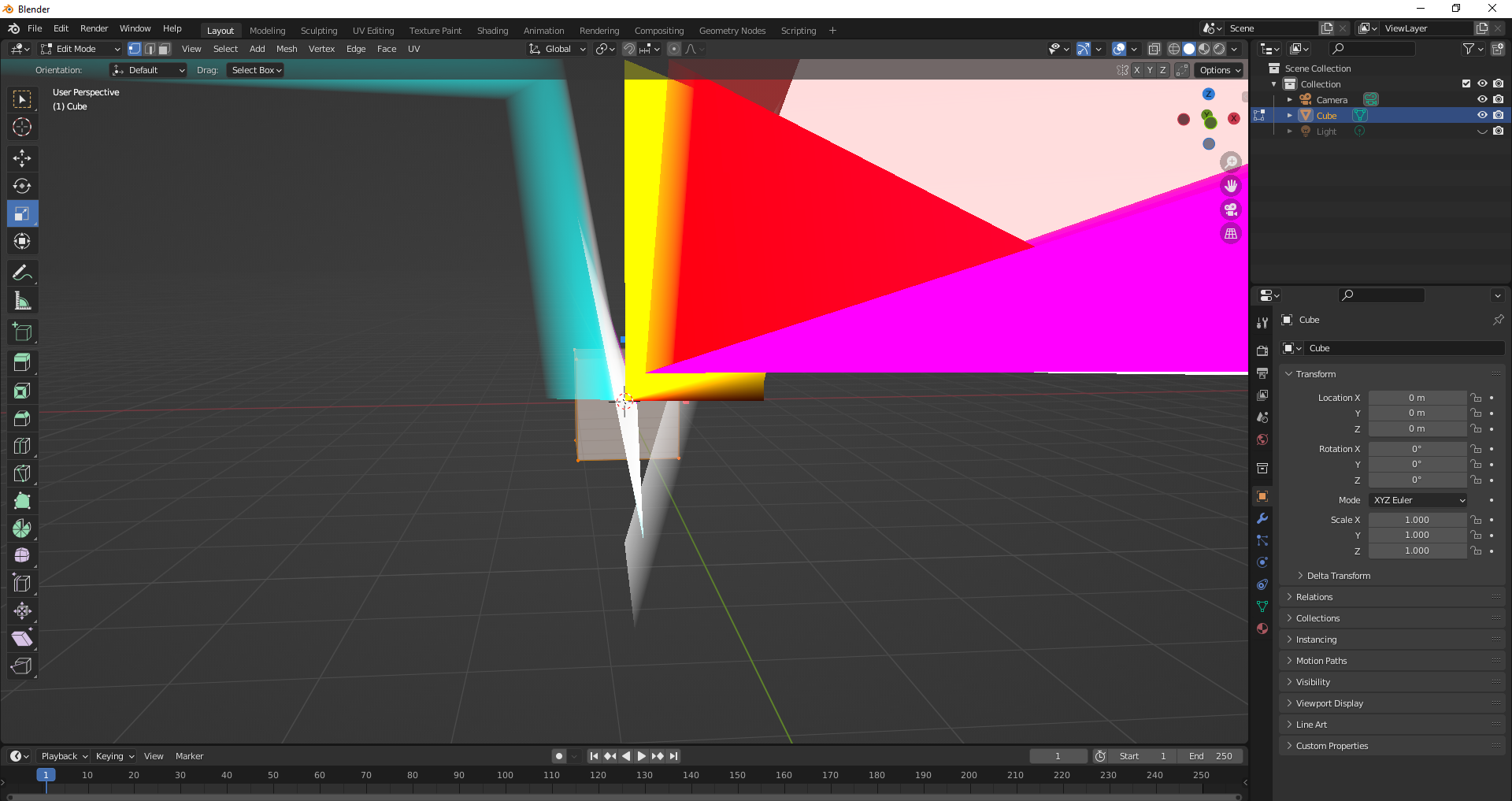Toggle the orthographic grid view button
Screen dimensions: 1512x801
tap(1231, 234)
